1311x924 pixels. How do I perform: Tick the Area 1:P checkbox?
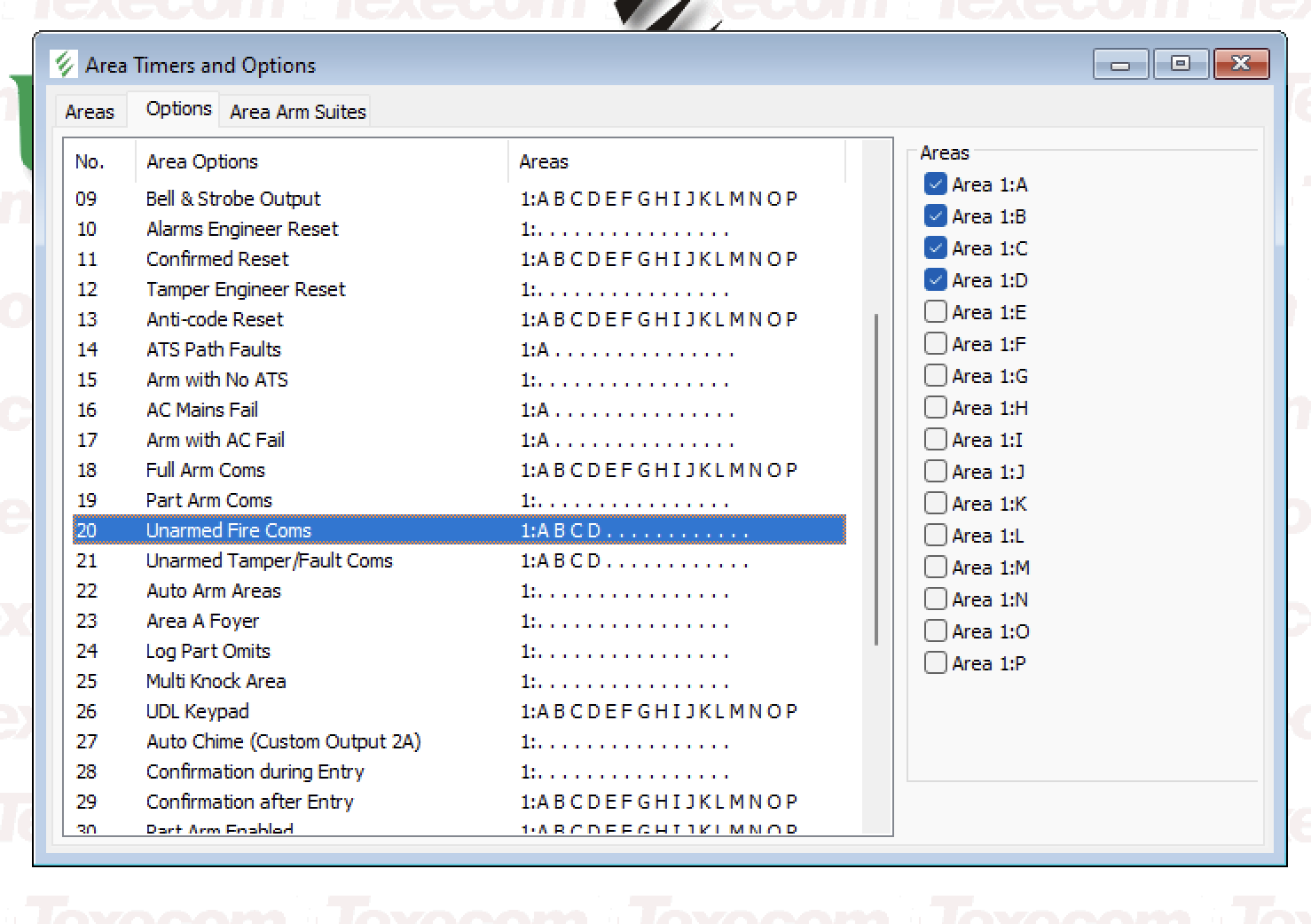(935, 663)
